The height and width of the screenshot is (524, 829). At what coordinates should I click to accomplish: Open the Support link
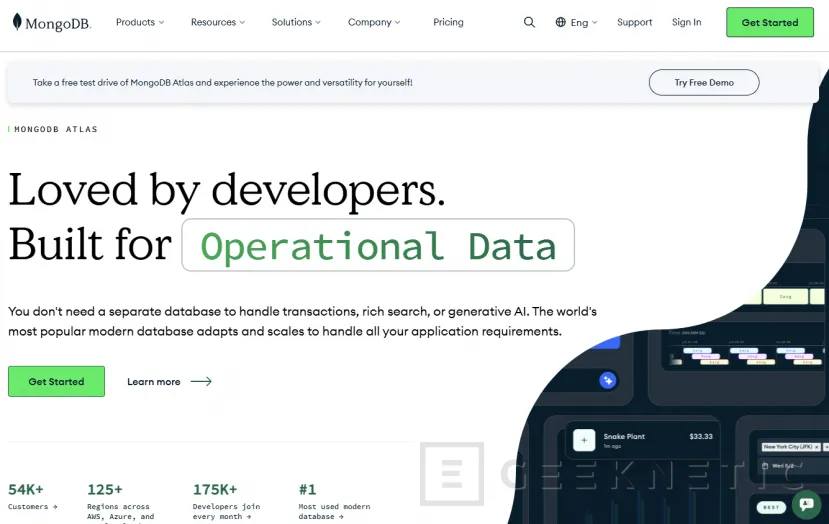634,22
